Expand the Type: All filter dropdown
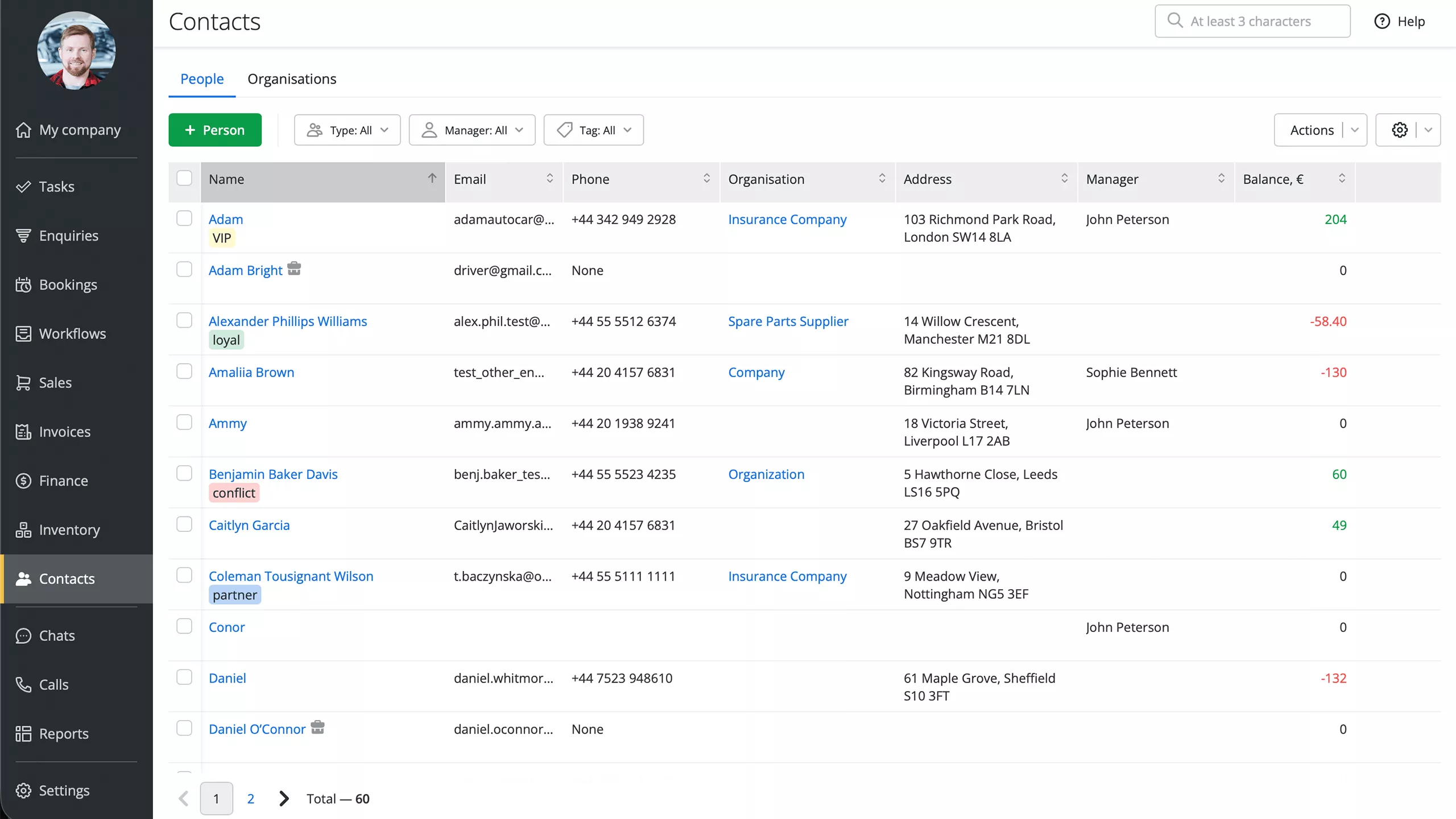Image resolution: width=1456 pixels, height=819 pixels. (x=347, y=130)
